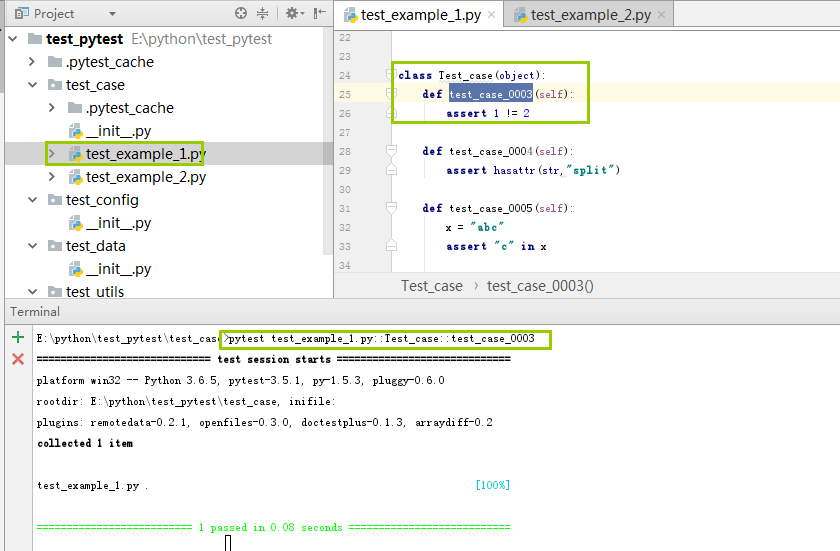This screenshot has width=840, height=551.
Task: Open a new terminal session with plus icon
Action: 17,338
